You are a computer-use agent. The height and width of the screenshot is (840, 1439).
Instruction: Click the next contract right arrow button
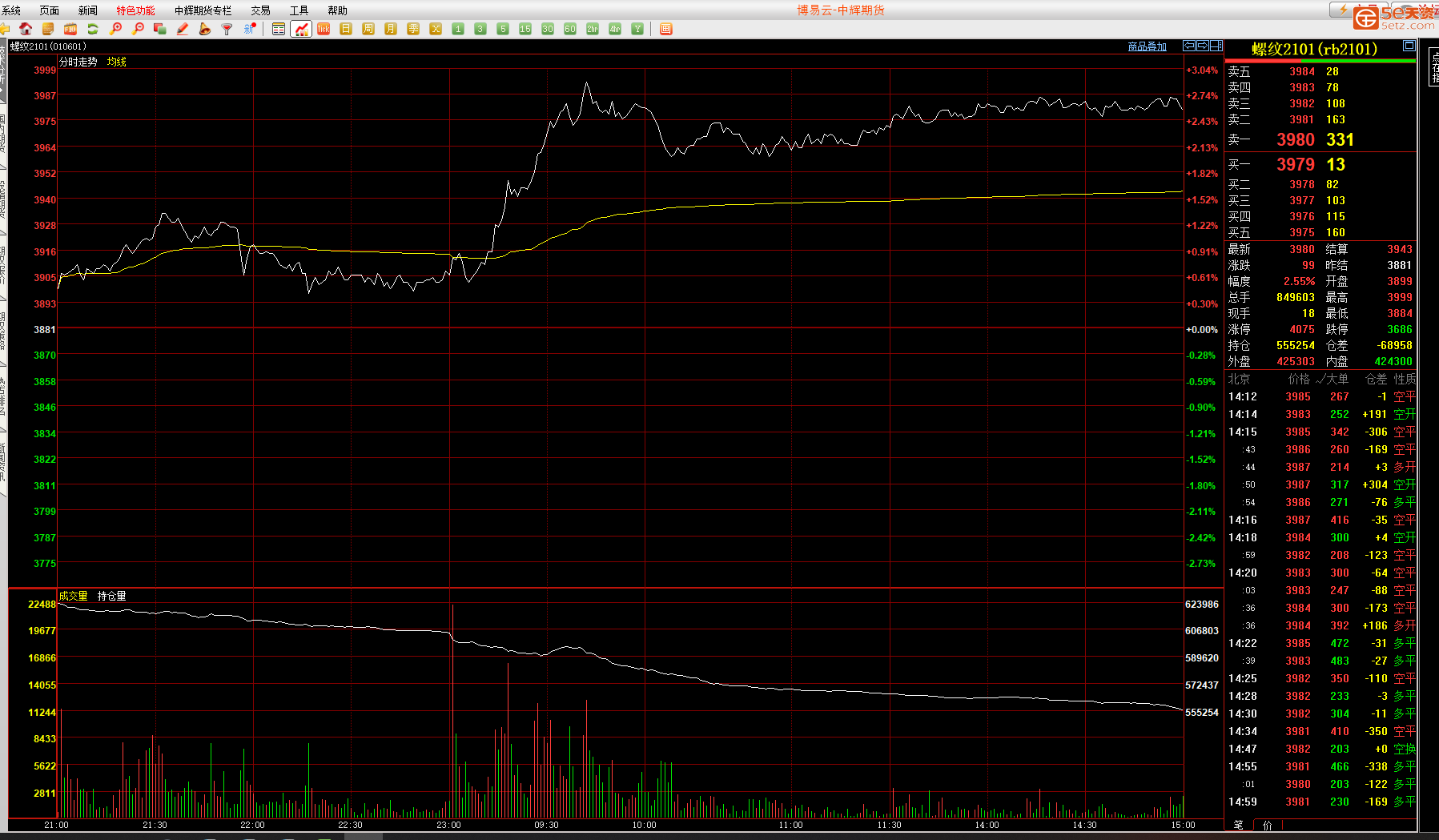coord(1203,46)
